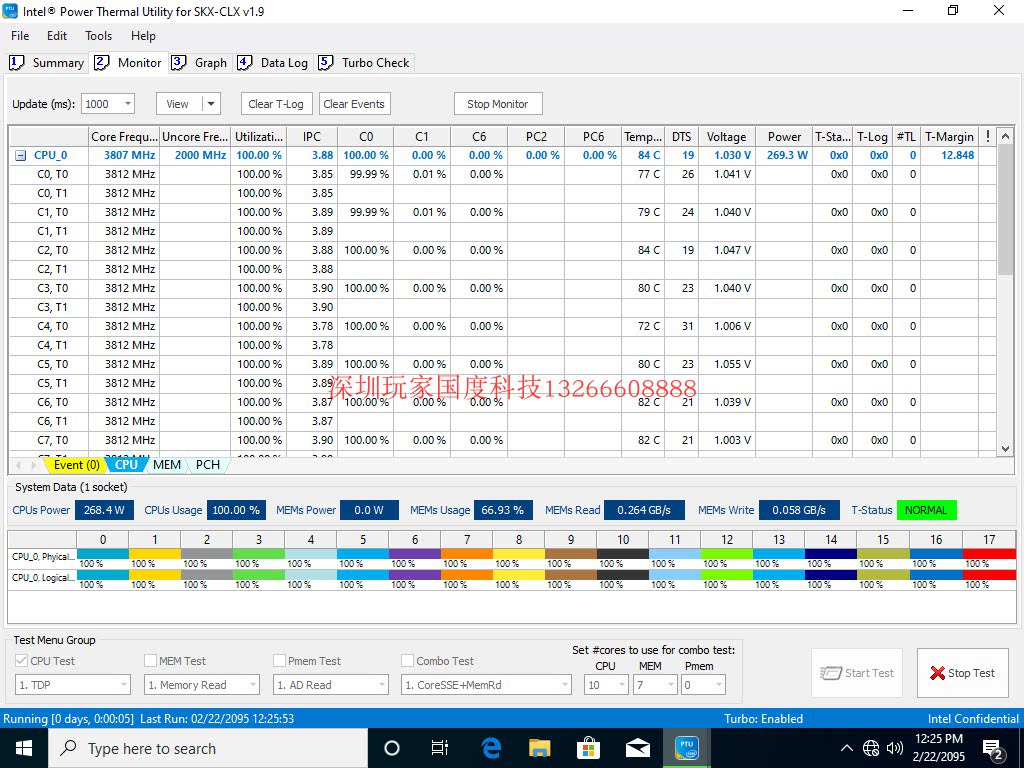The width and height of the screenshot is (1024, 768).
Task: Enable the Combo Test checkbox
Action: click(x=408, y=661)
